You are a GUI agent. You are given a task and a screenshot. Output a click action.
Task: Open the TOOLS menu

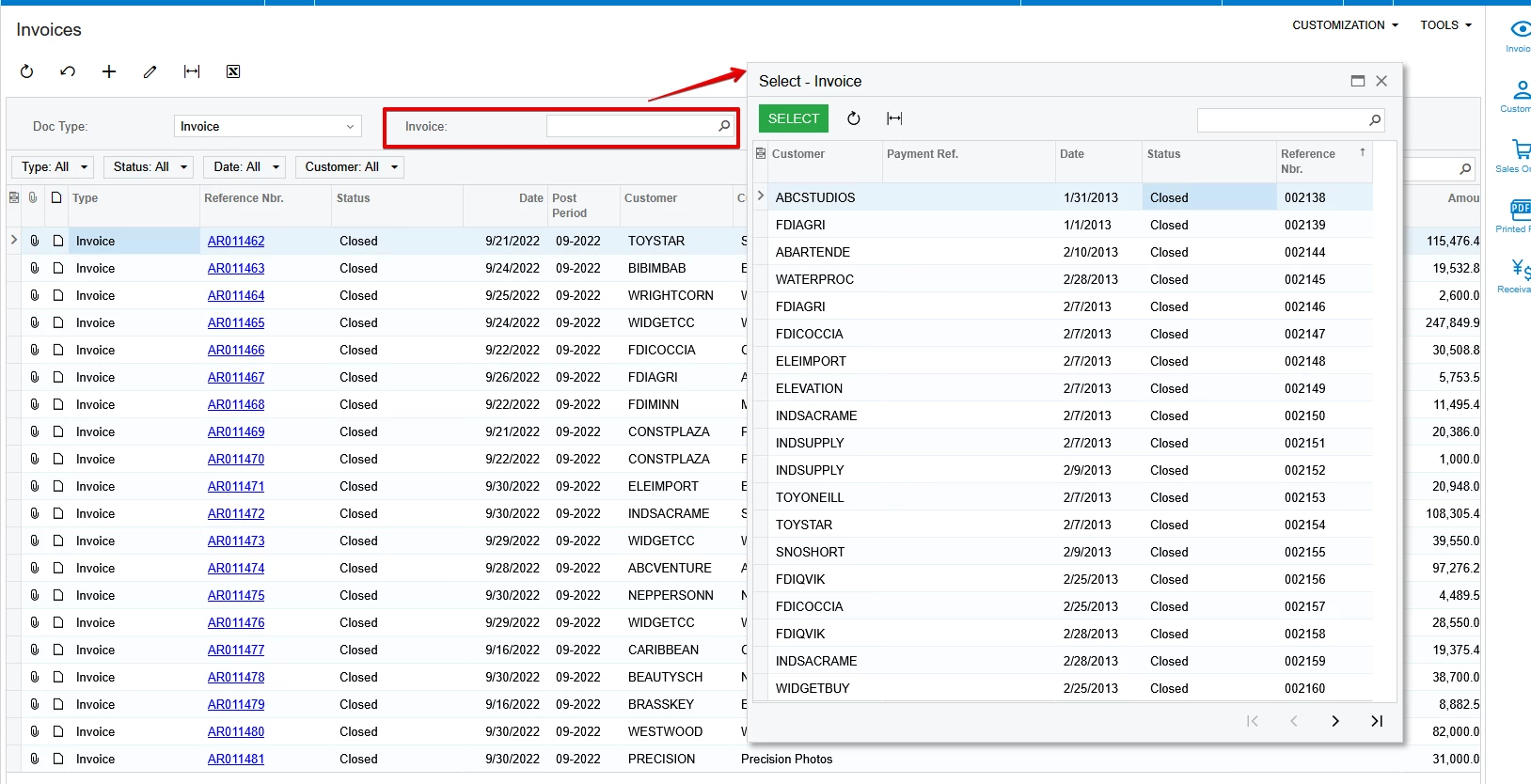(1445, 25)
